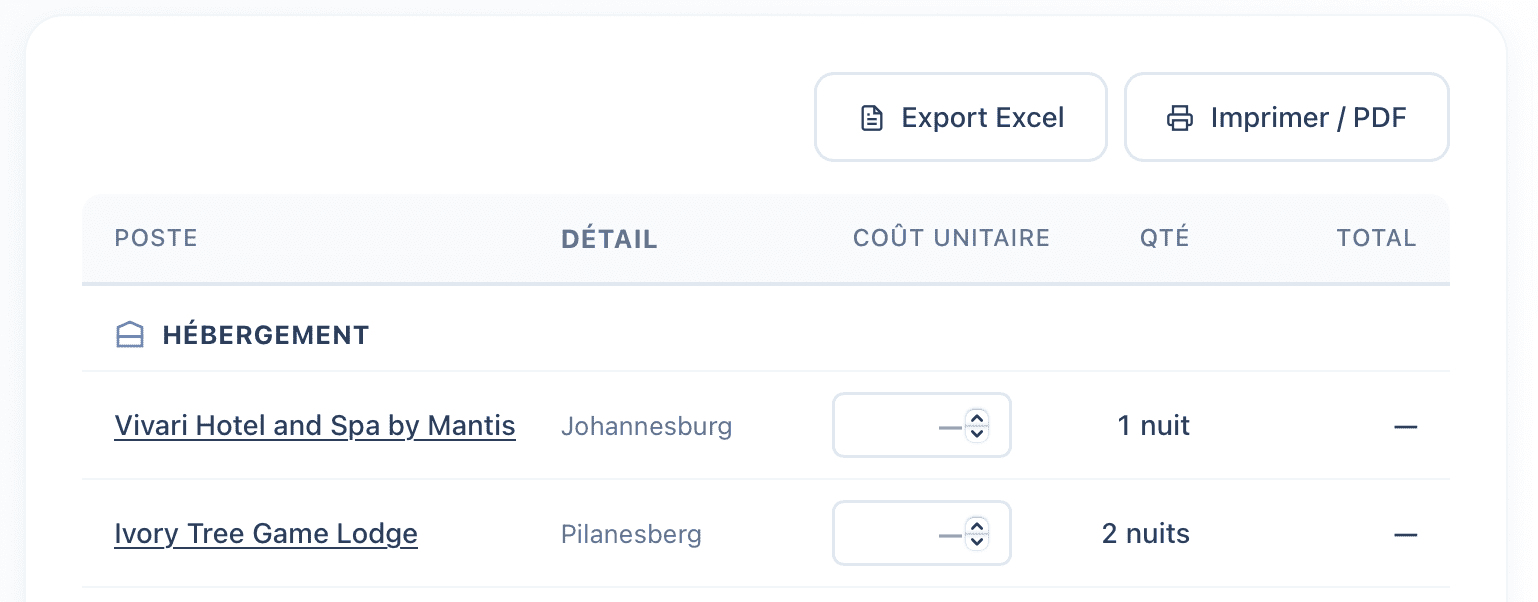Screen dimensions: 1538x602
Task: Increase unit cost for Vivari Hotel with up arrow
Action: click(x=978, y=418)
